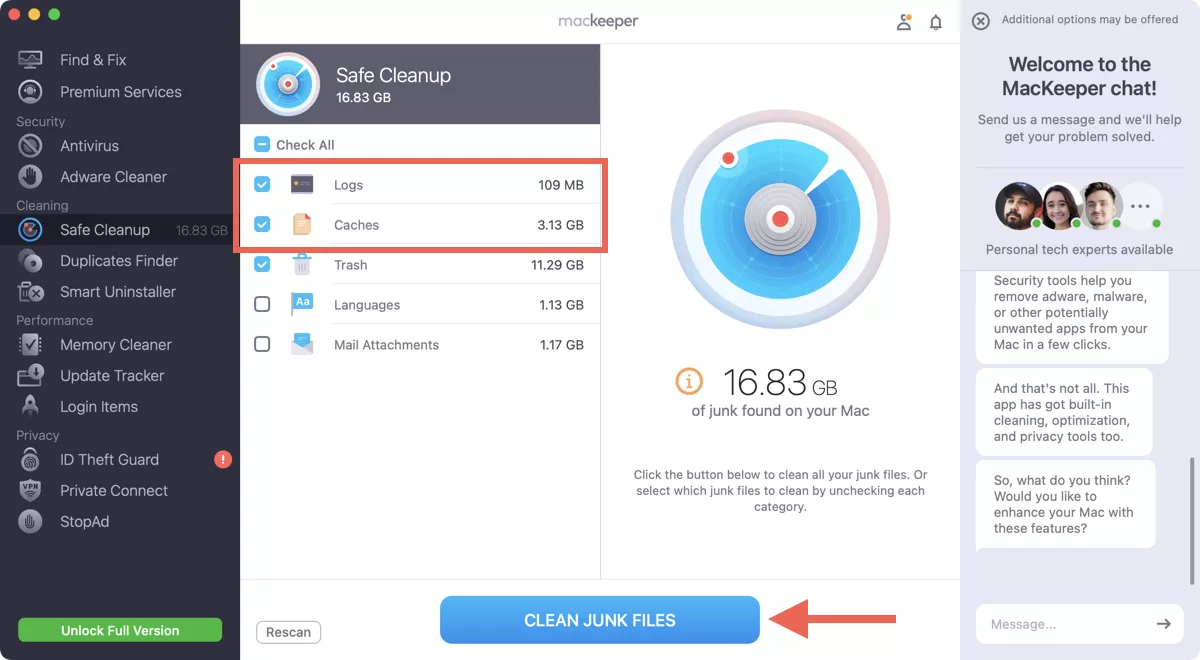Check the Languages checkbox
1200x660 pixels.
[x=262, y=304]
